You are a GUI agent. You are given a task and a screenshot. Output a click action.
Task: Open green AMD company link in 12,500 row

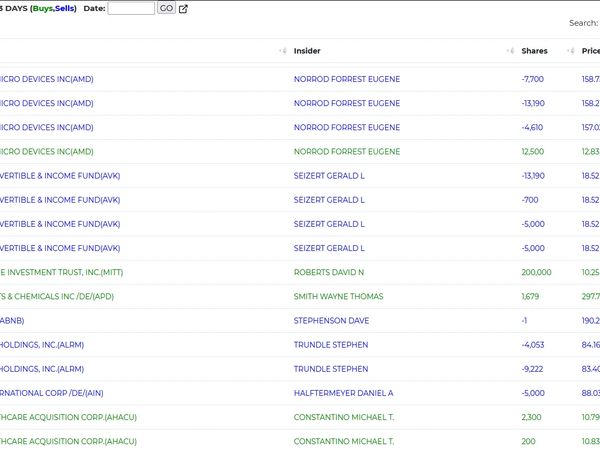[47, 151]
